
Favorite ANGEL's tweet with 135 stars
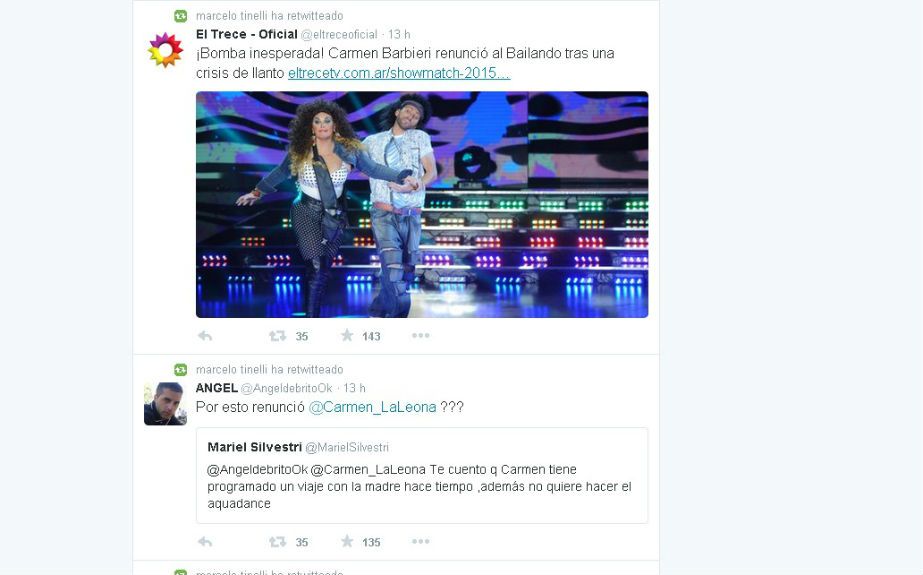(347, 541)
